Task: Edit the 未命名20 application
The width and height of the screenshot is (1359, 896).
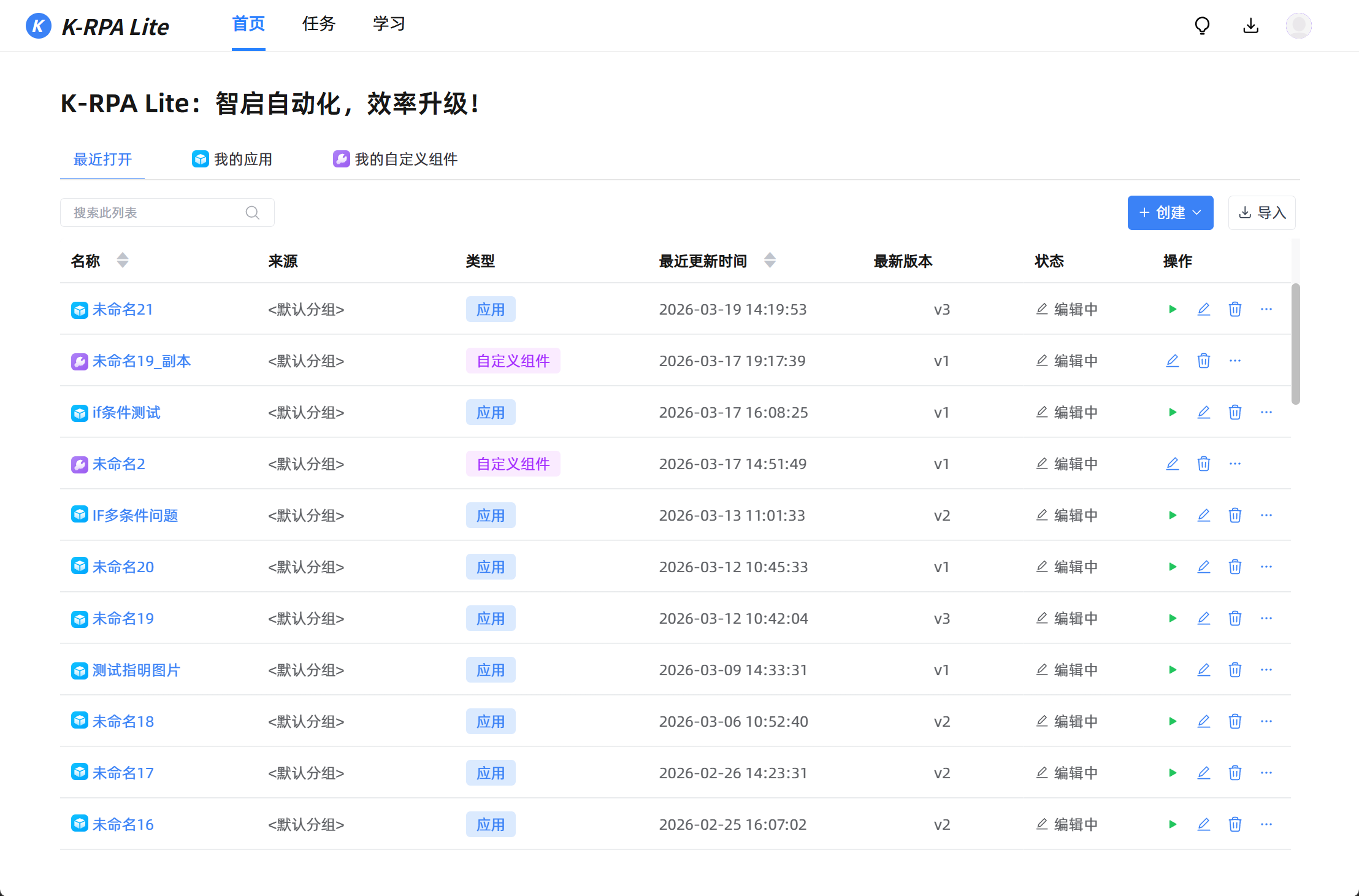Action: pyautogui.click(x=1204, y=567)
